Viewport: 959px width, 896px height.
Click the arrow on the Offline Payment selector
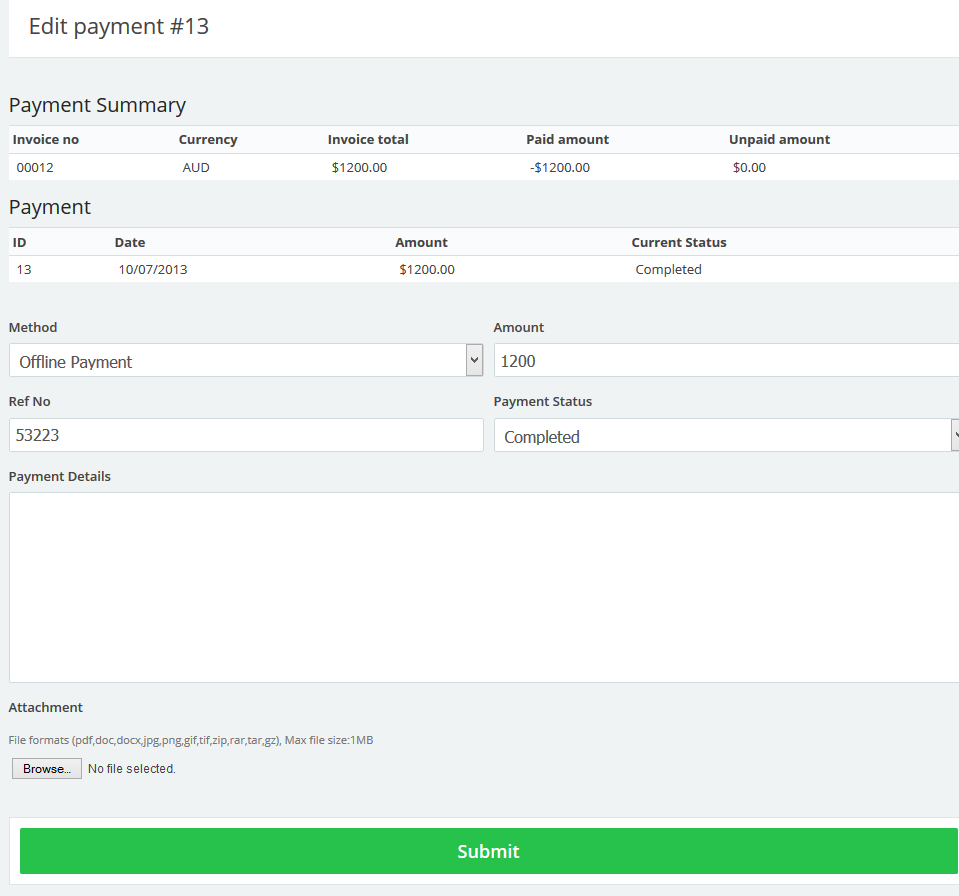pyautogui.click(x=474, y=361)
